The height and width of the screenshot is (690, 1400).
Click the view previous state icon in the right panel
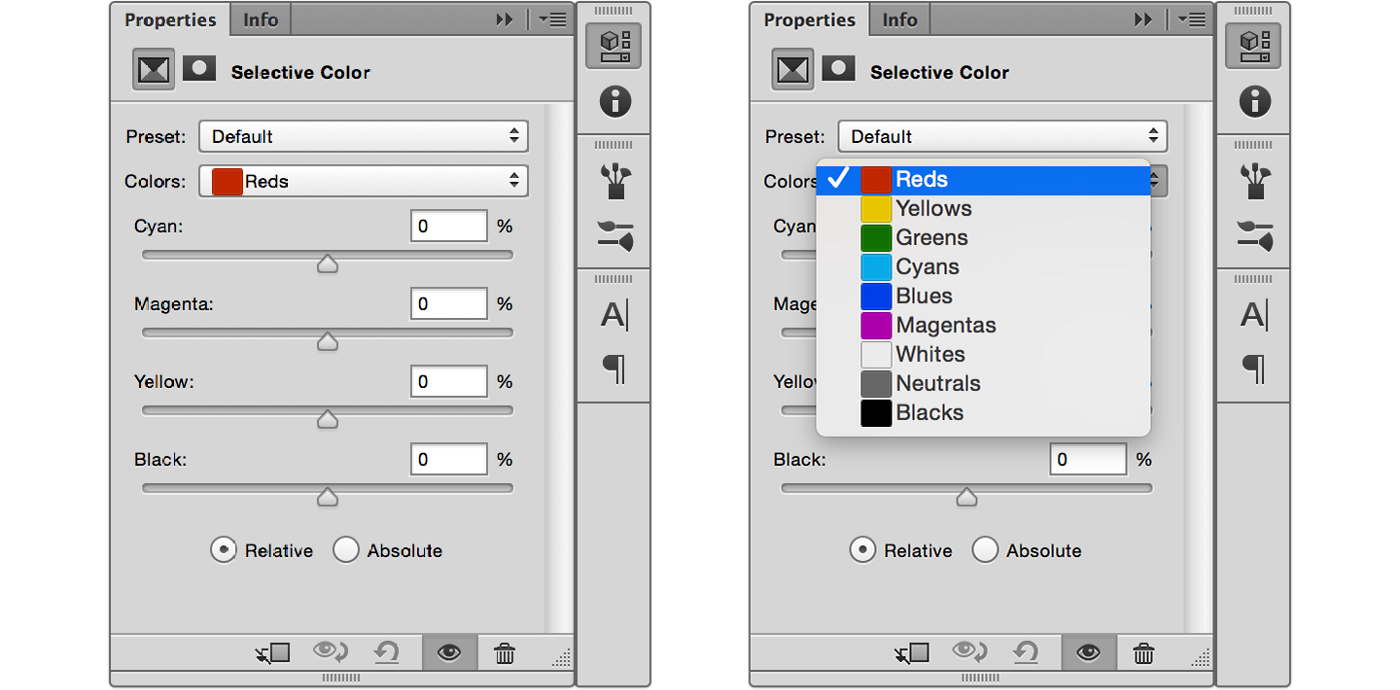pyautogui.click(x=969, y=654)
